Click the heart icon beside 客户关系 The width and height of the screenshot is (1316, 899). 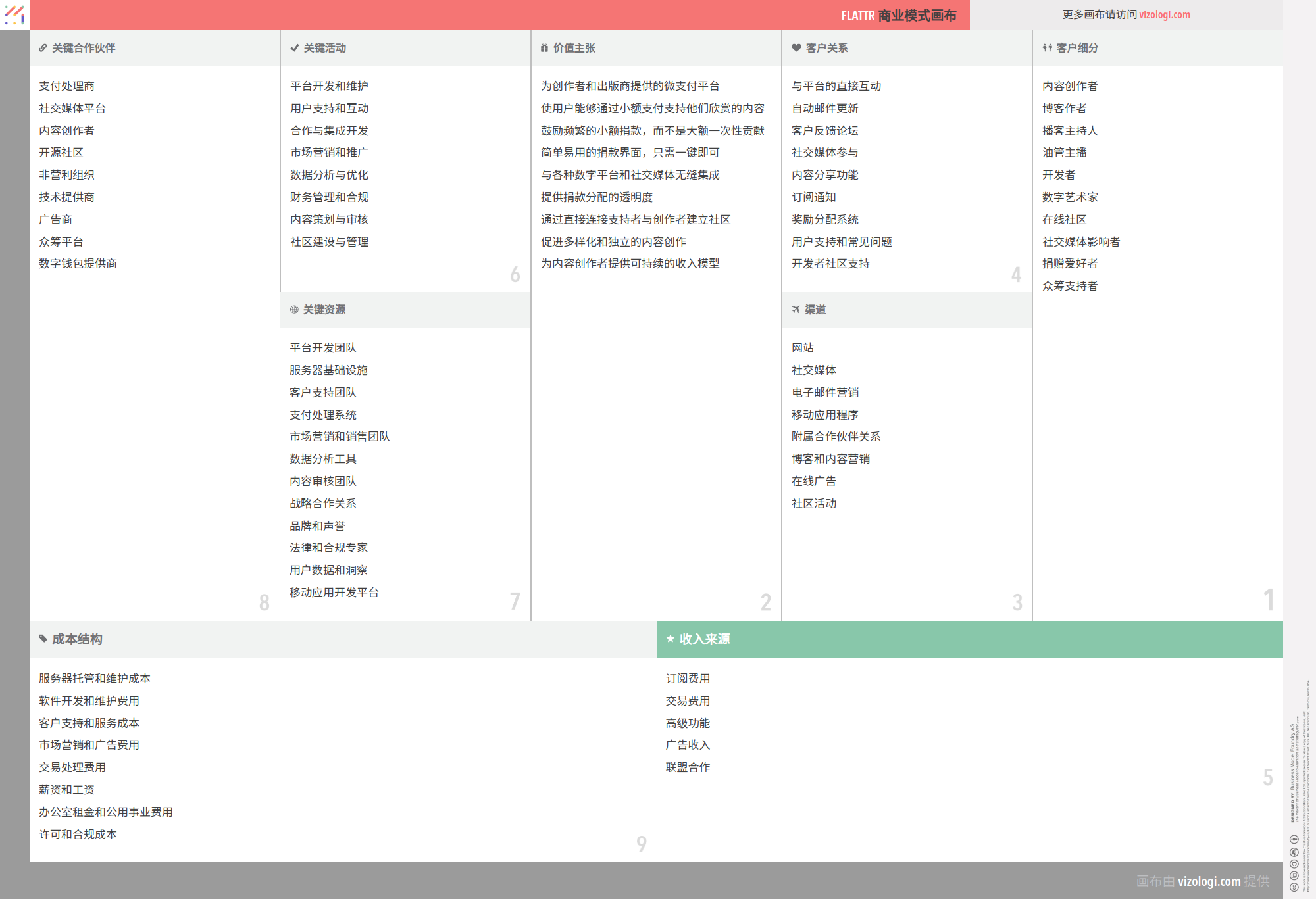796,48
